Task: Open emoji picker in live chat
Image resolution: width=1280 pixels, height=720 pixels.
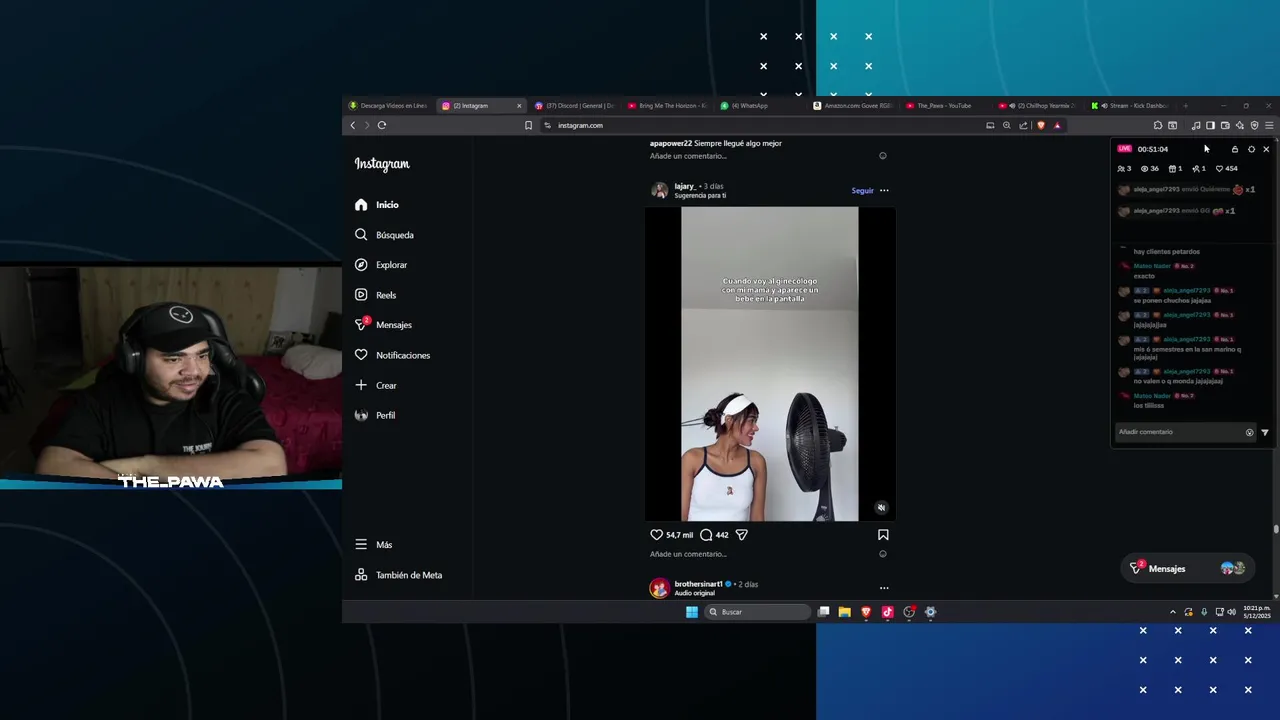Action: pos(1249,433)
